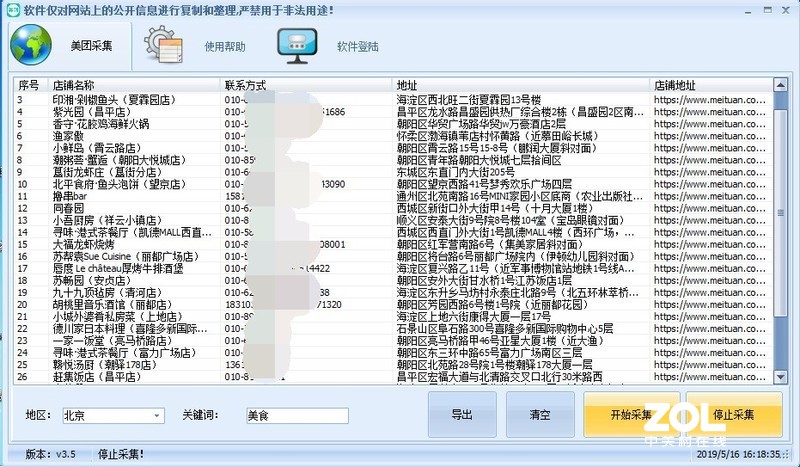800x467 pixels.
Task: Click the scroll up arrow of the list
Action: pyautogui.click(x=780, y=85)
